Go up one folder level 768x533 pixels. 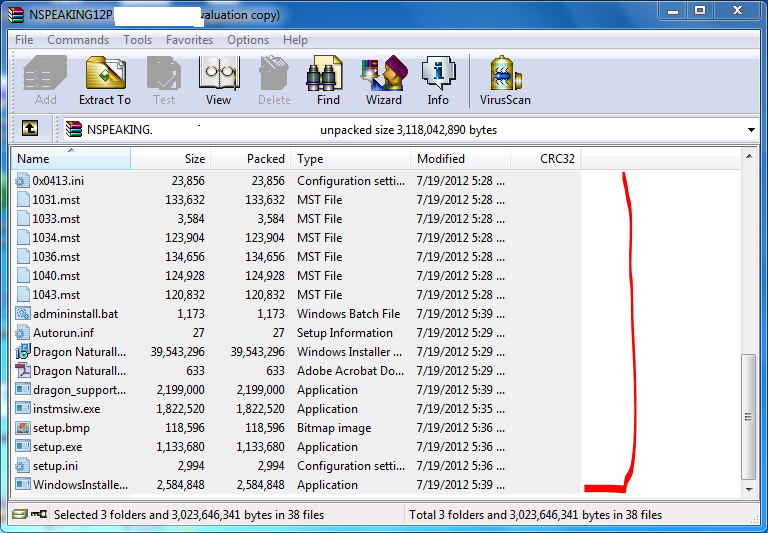[x=30, y=129]
